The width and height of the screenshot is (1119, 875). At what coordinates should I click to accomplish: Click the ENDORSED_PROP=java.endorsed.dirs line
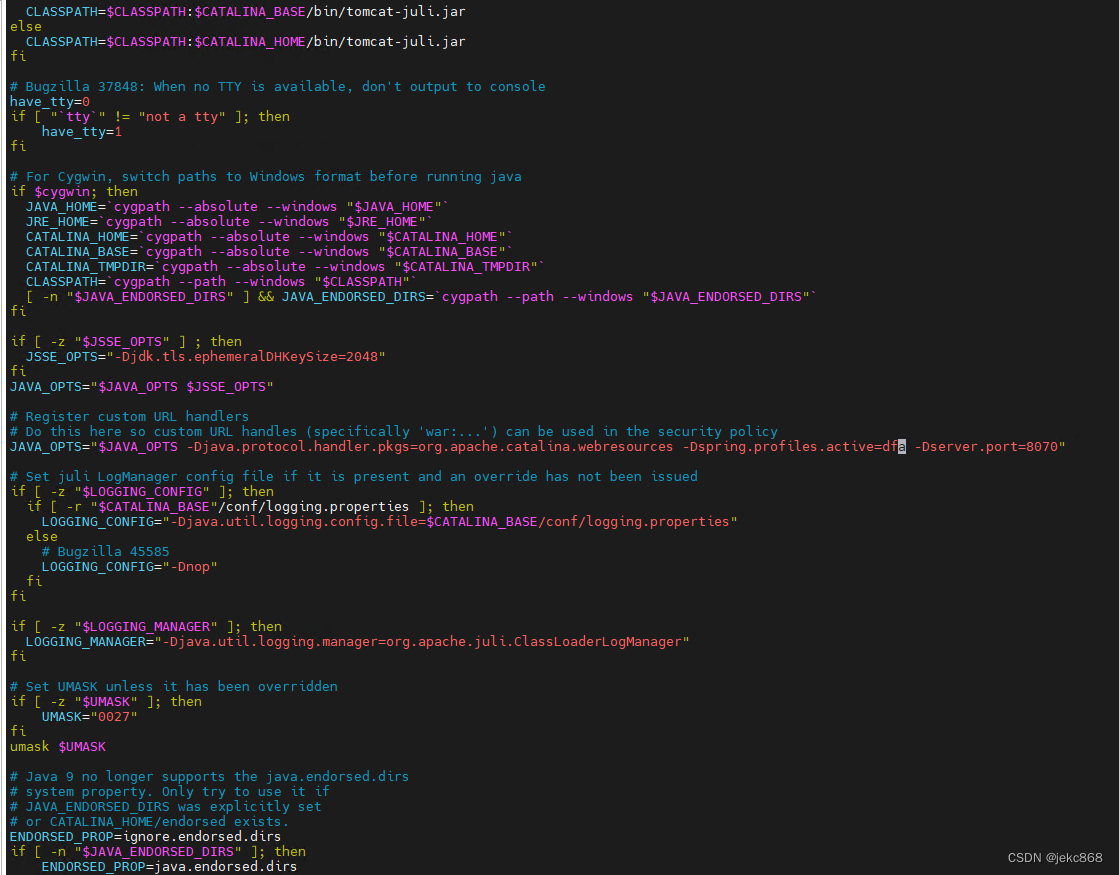[169, 866]
